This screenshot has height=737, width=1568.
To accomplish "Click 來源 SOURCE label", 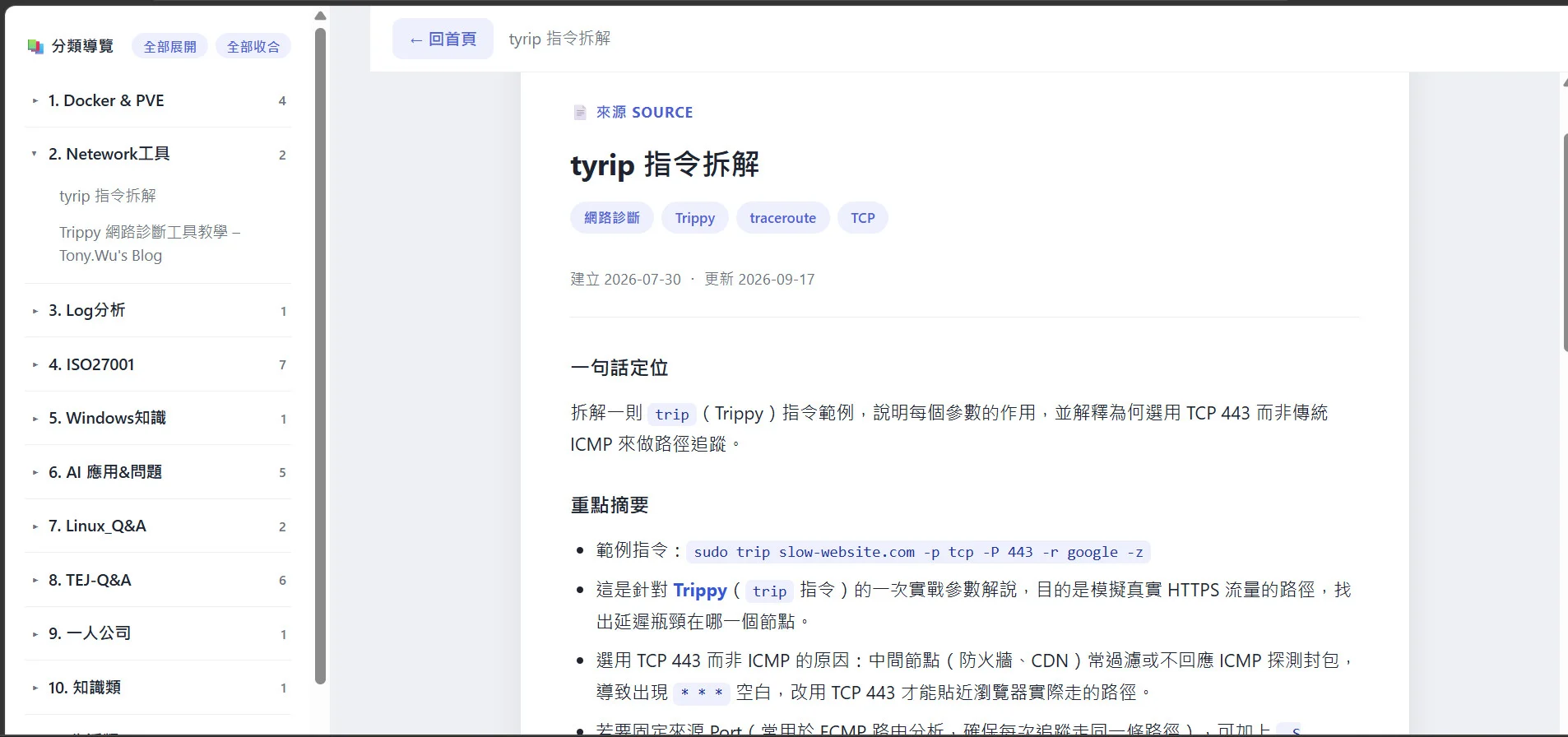I will pos(644,113).
